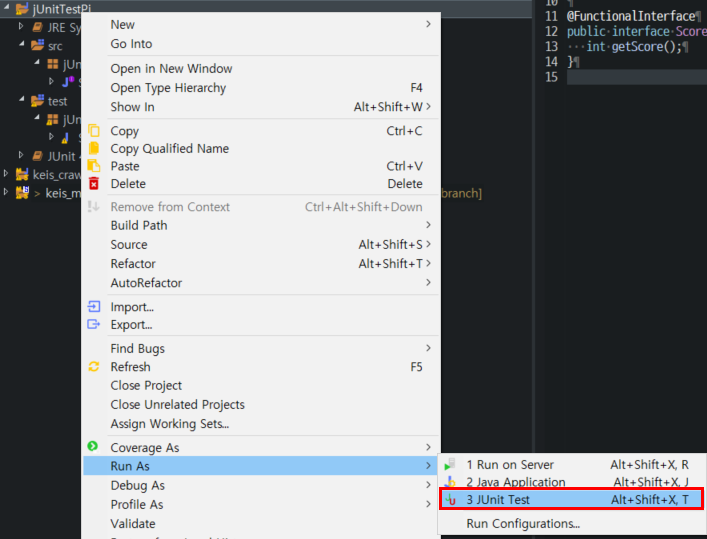
Task: Click the getScore() line in the editor
Action: (x=636, y=47)
